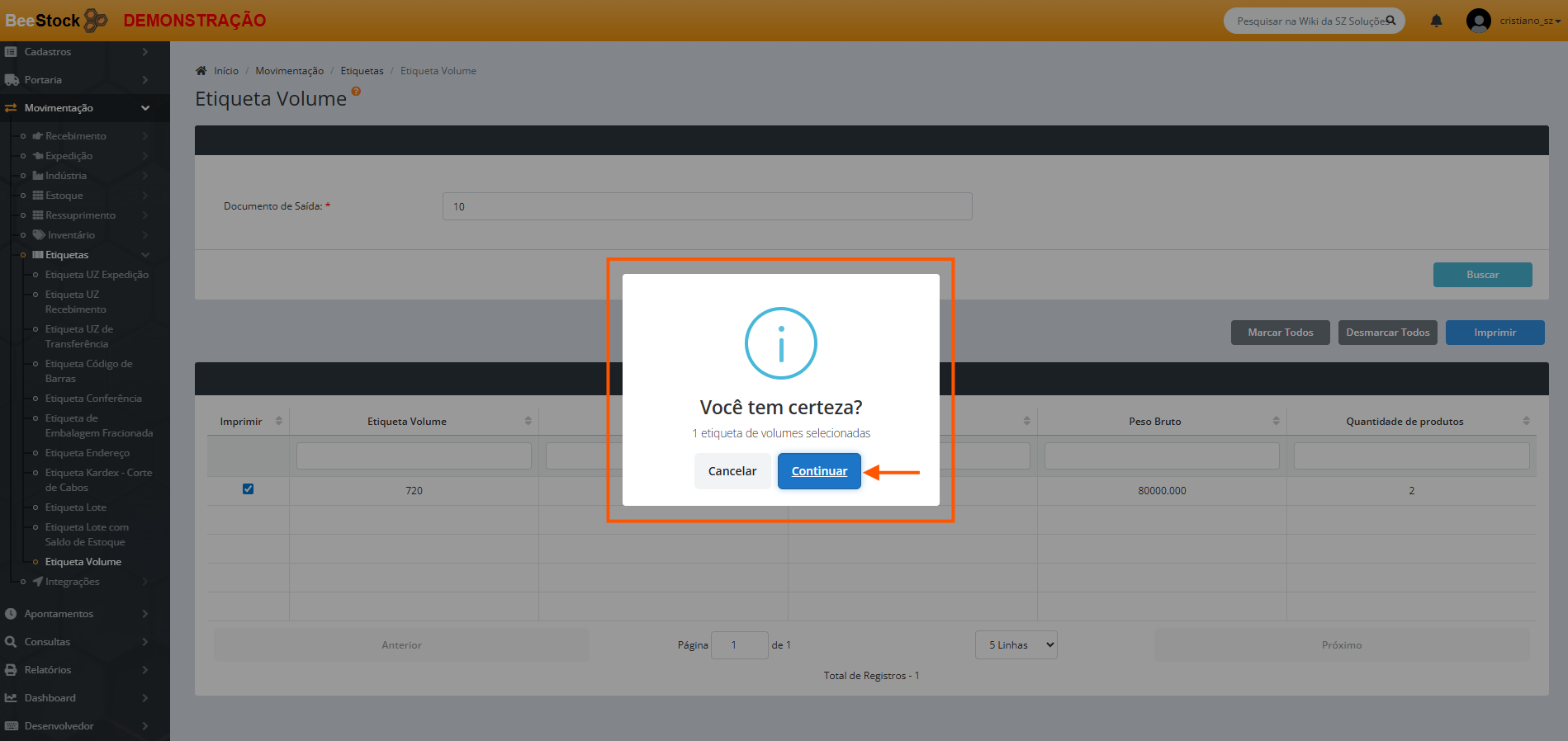Click the home icon in breadcrumb
Screen dimensions: 1568x741
[201, 71]
